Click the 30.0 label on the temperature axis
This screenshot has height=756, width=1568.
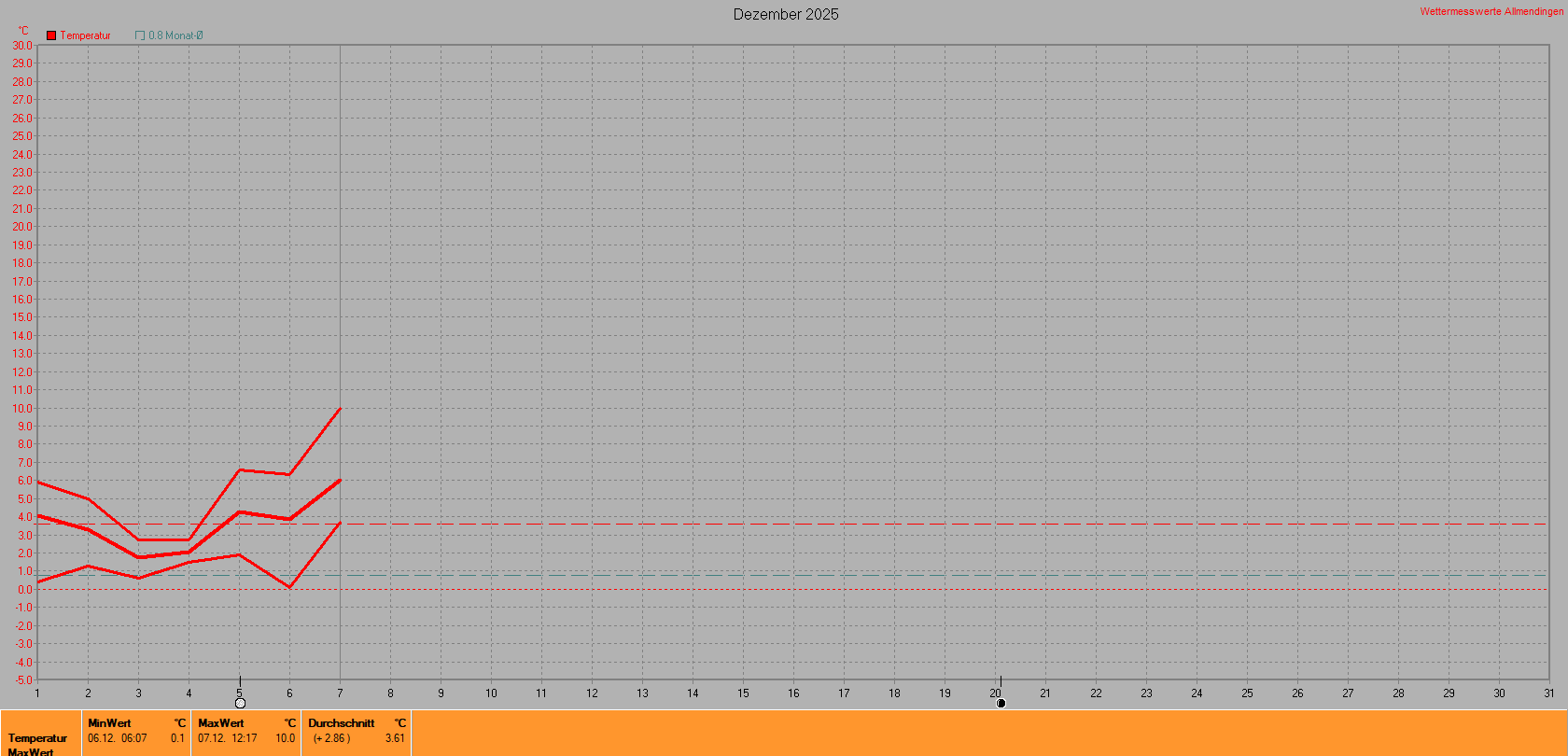(x=21, y=46)
